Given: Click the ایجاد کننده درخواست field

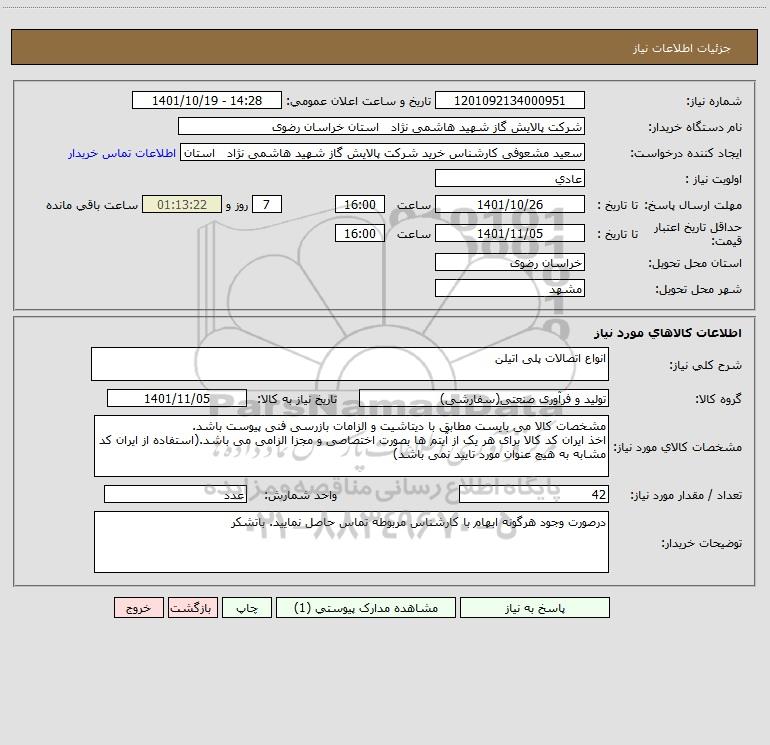Looking at the screenshot, I should point(383,153).
